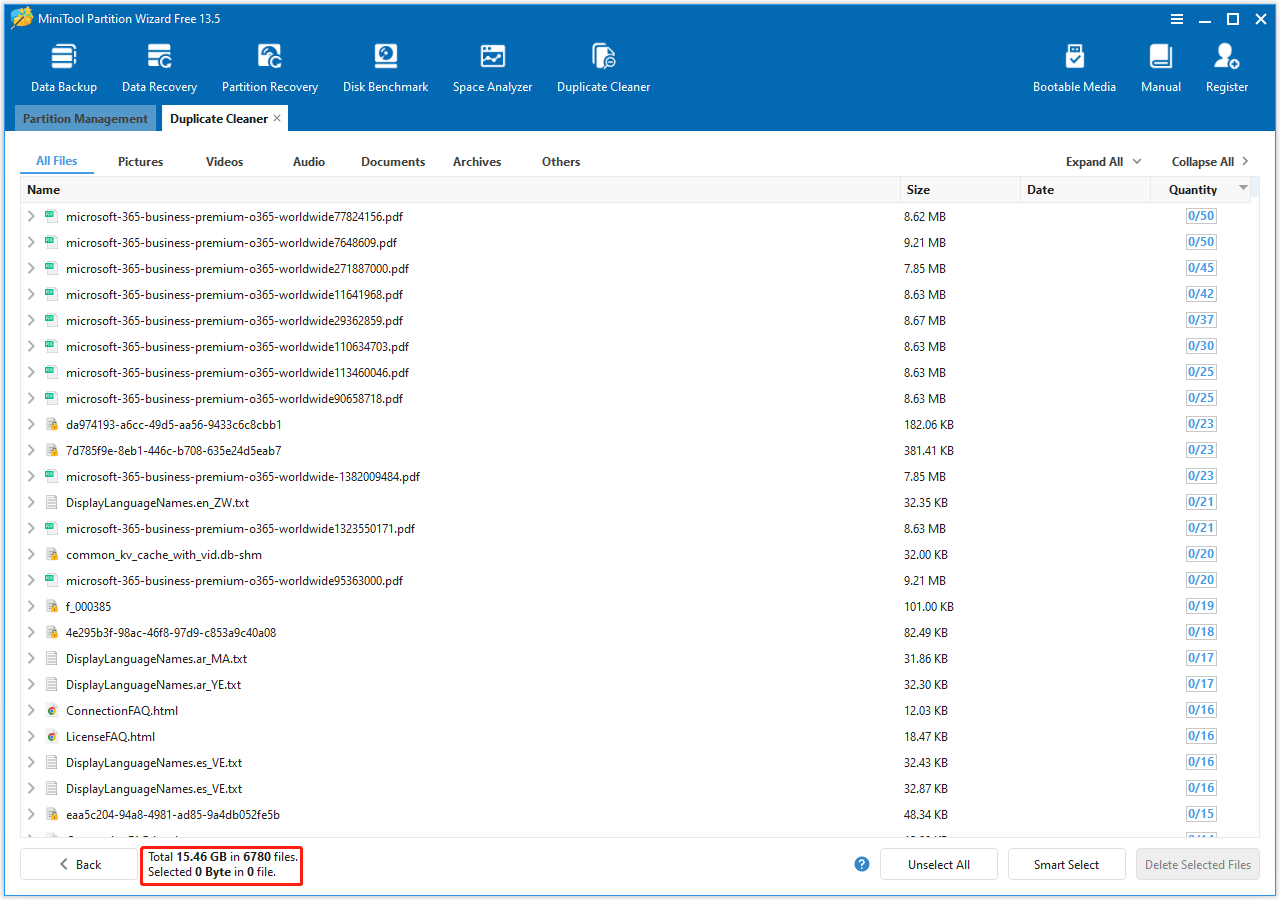
Task: Click the Smart Select button
Action: pos(1066,864)
